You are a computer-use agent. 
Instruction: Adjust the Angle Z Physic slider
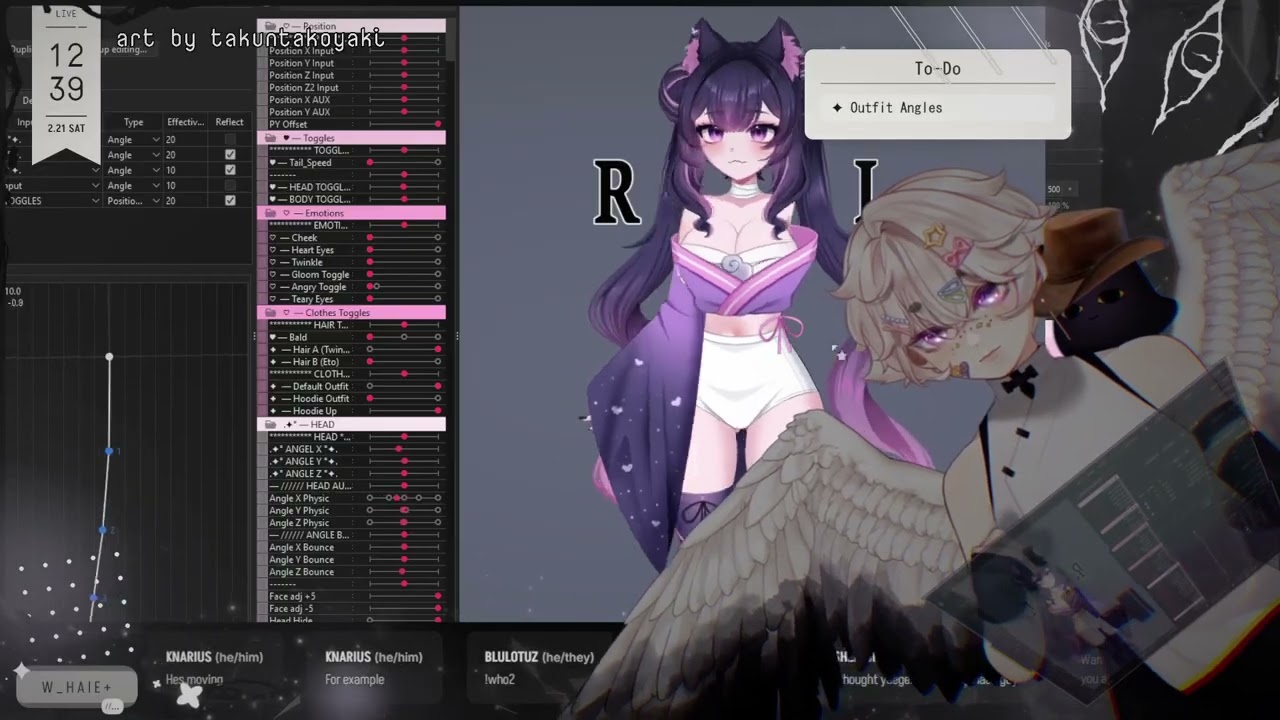[404, 522]
